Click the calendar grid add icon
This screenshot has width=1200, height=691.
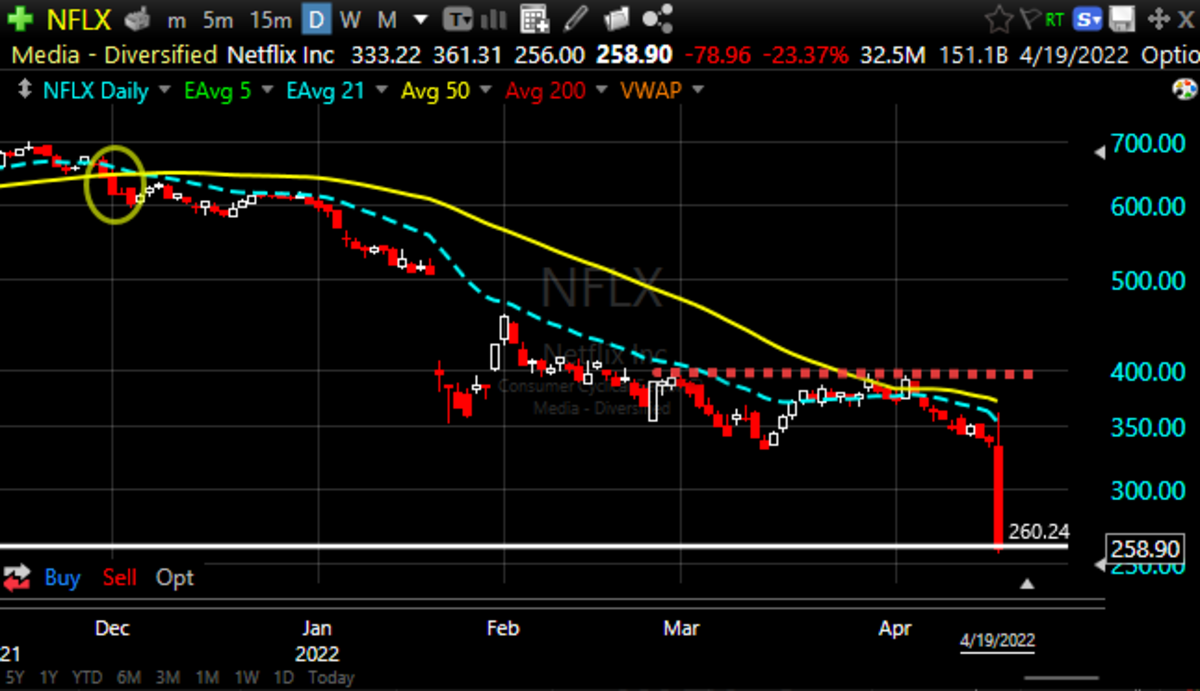[x=536, y=18]
